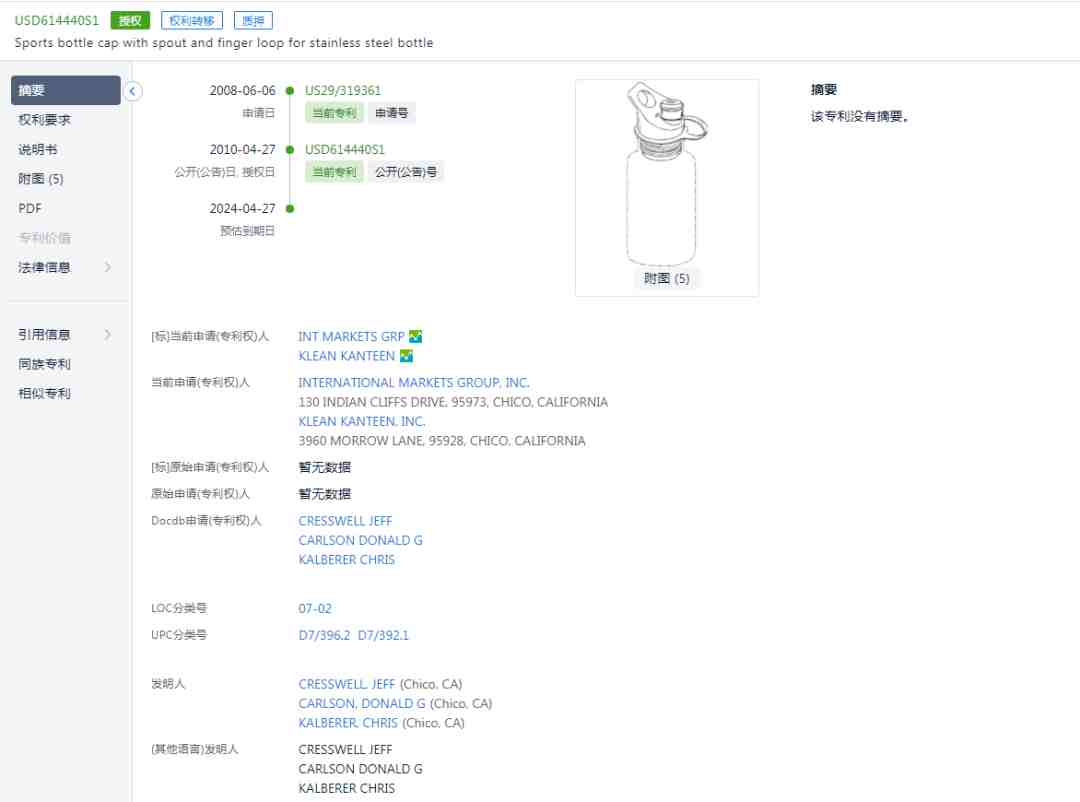Open the 权利要求 sidebar item
Image resolution: width=1080 pixels, height=802 pixels.
pos(44,120)
